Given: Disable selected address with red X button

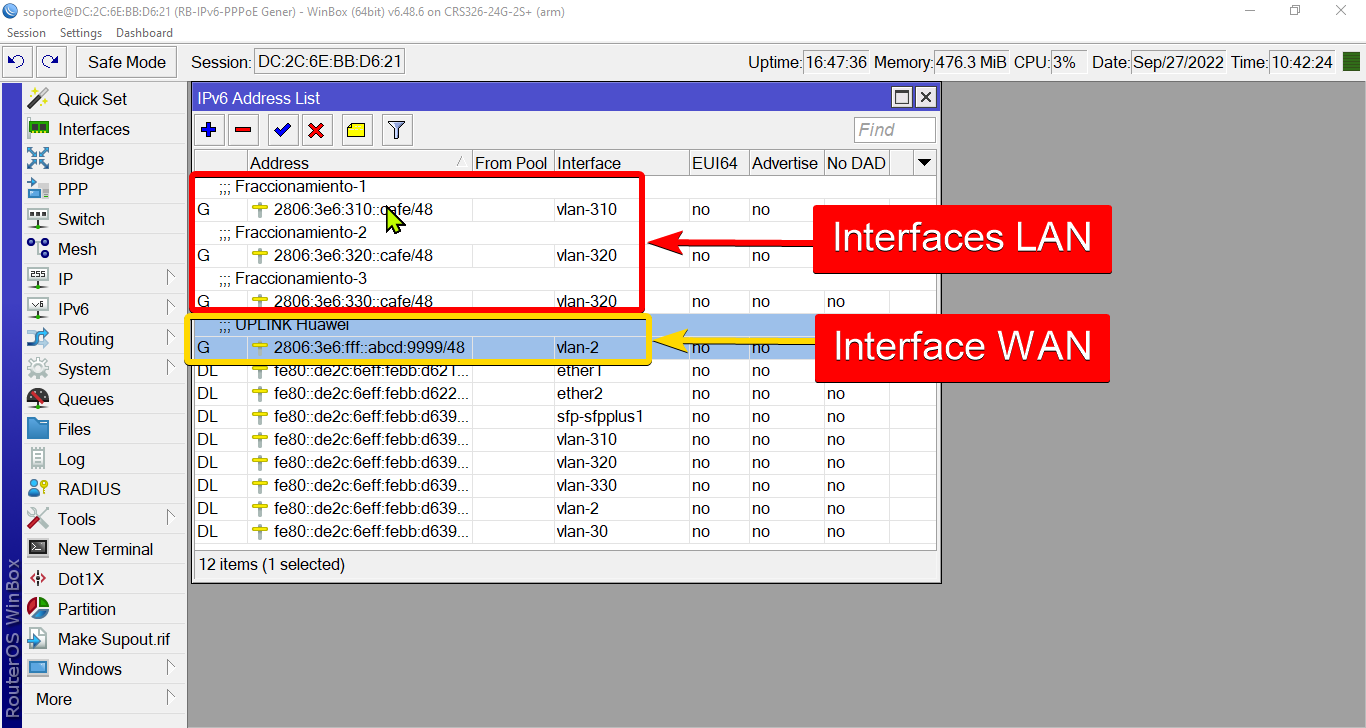Looking at the screenshot, I should coord(316,130).
